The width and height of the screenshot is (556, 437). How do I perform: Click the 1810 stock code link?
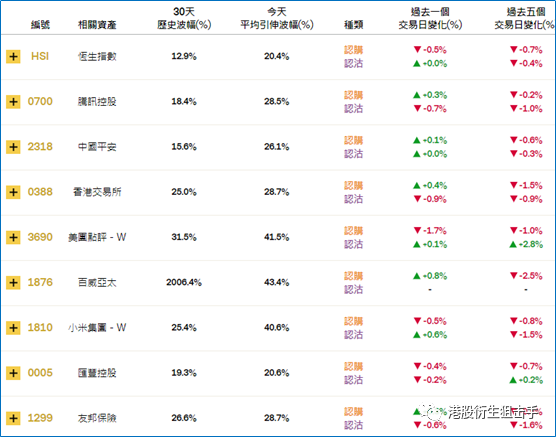point(40,327)
